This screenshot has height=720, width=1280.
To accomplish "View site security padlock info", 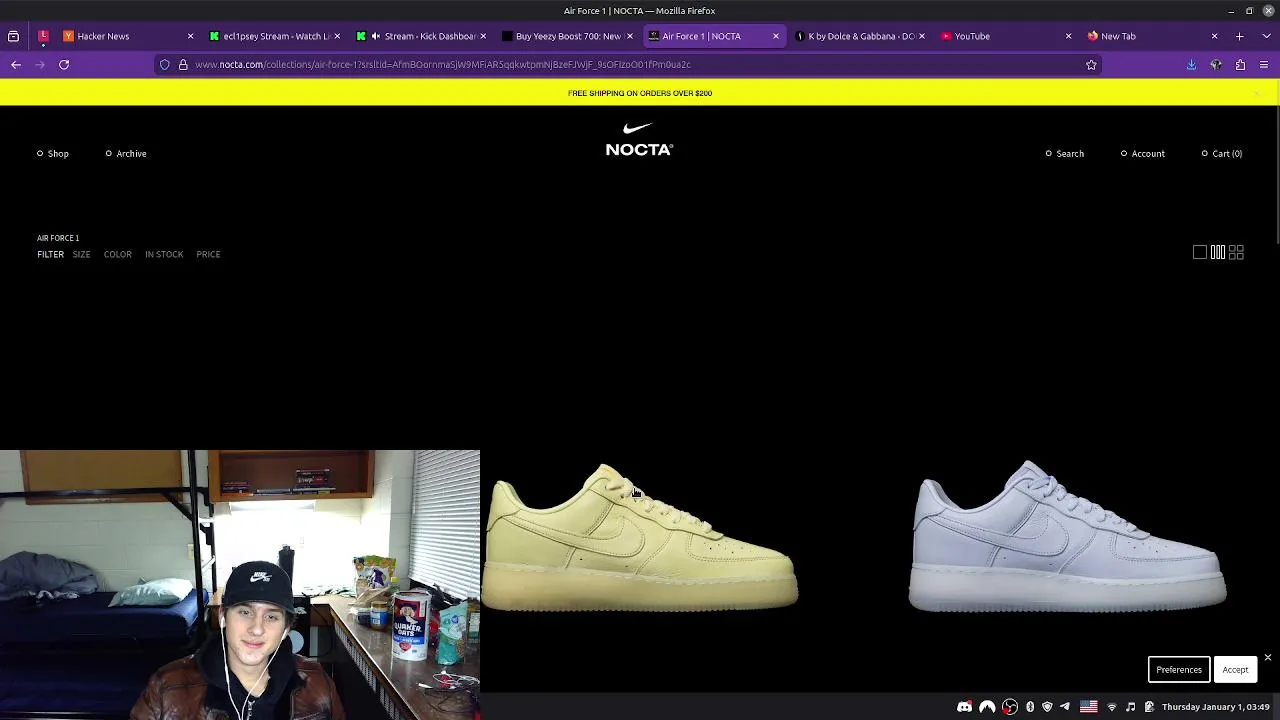I will tap(183, 64).
